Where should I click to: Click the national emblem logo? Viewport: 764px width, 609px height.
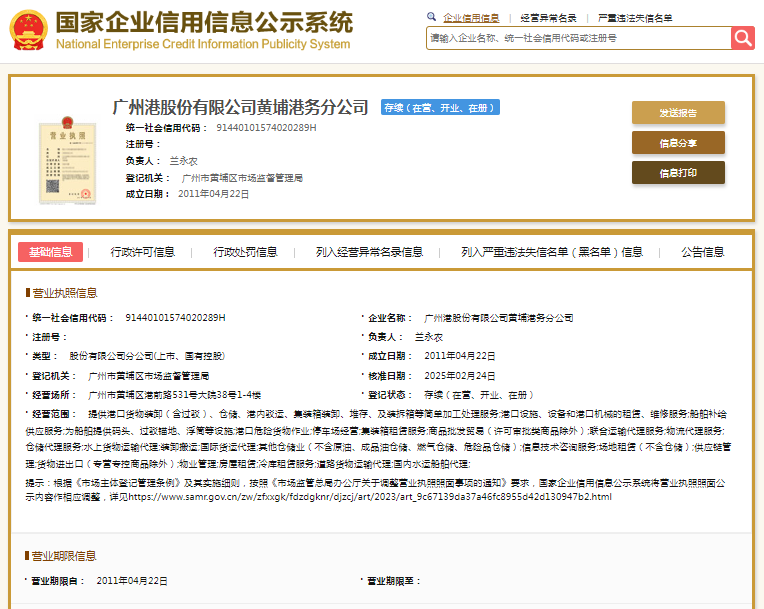click(29, 30)
